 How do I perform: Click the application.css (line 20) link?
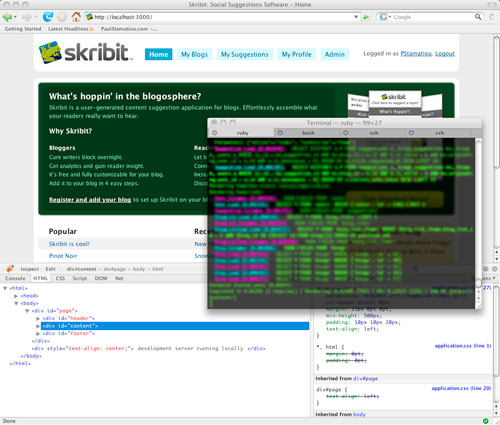pos(461,388)
